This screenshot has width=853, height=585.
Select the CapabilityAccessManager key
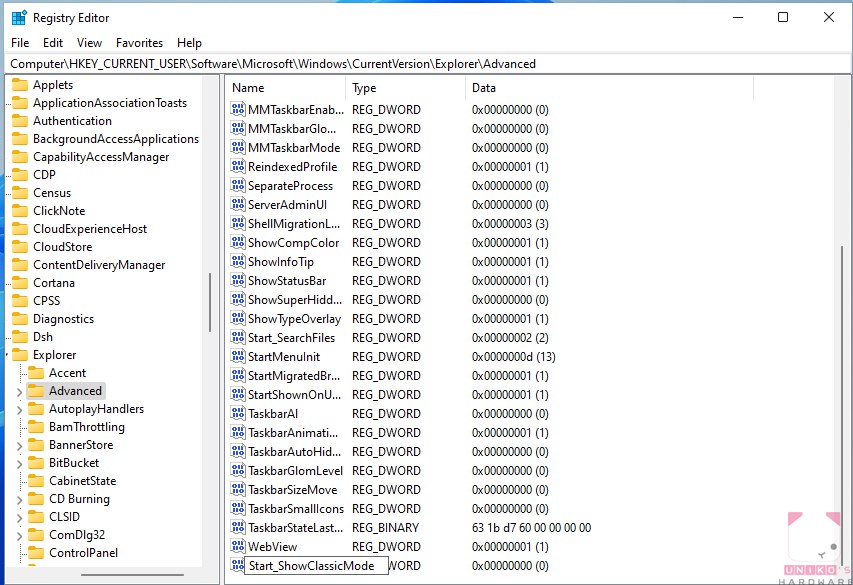[x=101, y=157]
